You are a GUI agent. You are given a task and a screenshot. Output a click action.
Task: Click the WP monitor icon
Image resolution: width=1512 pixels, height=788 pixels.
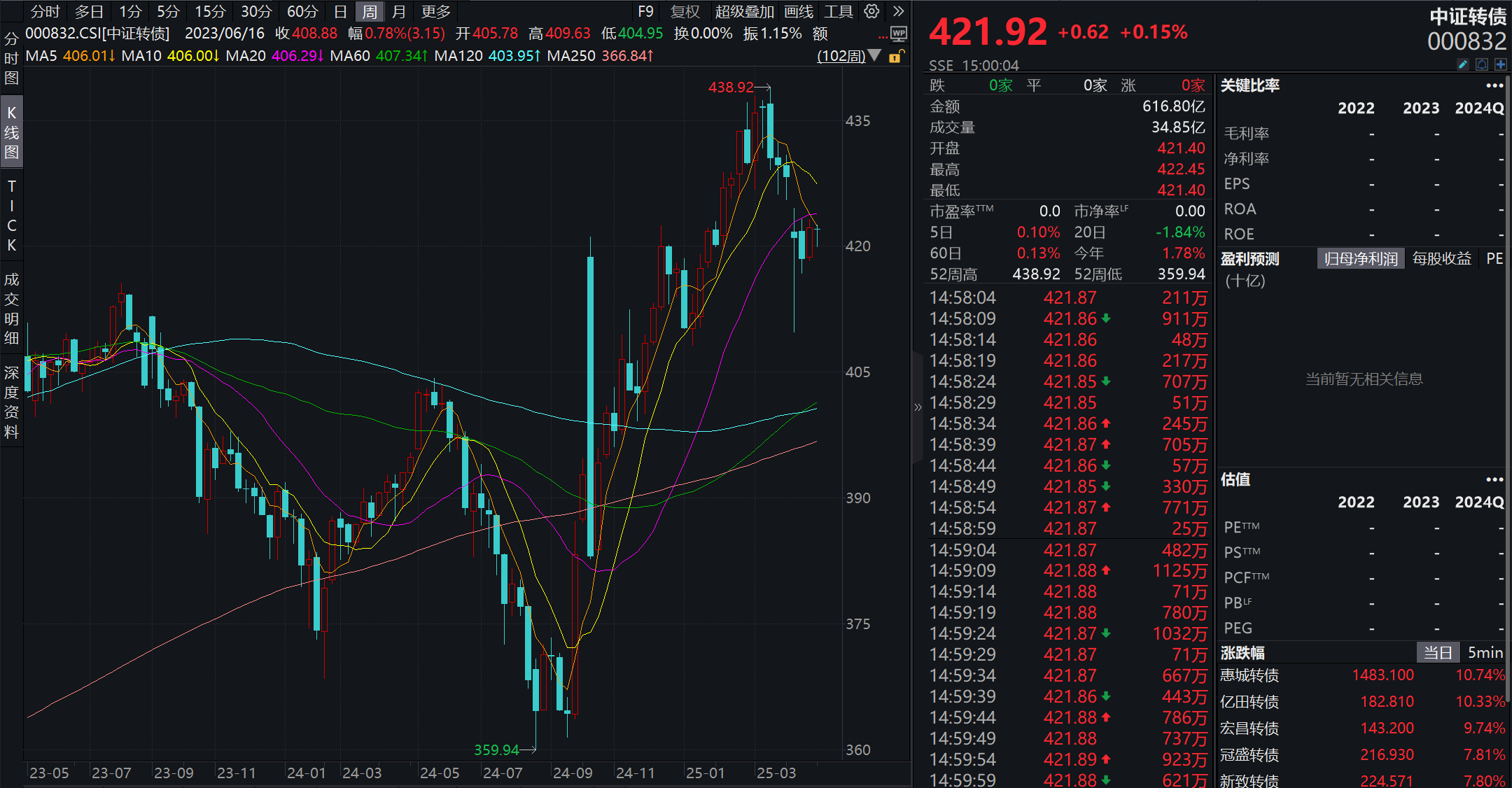[x=899, y=34]
